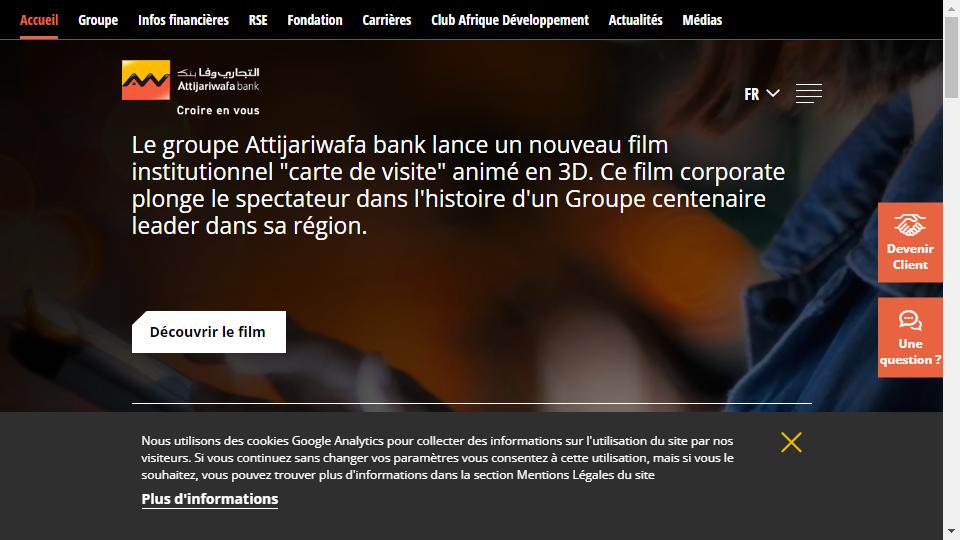
Task: Open the hamburger menu icon
Action: coord(809,94)
